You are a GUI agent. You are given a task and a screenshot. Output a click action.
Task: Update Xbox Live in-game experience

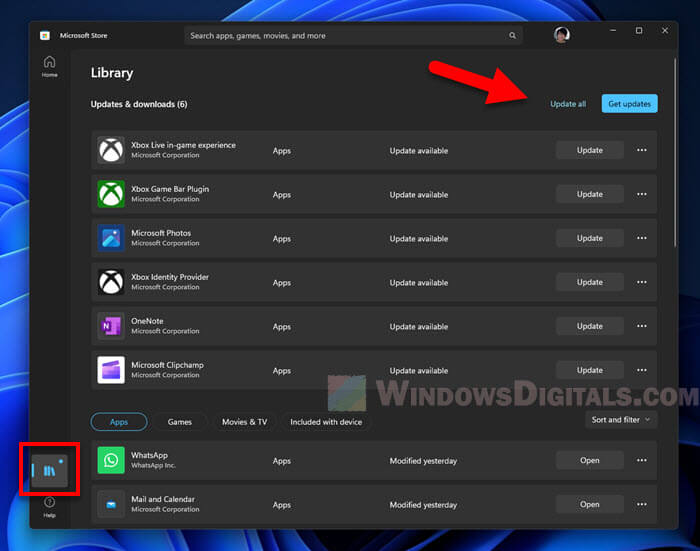click(x=590, y=150)
